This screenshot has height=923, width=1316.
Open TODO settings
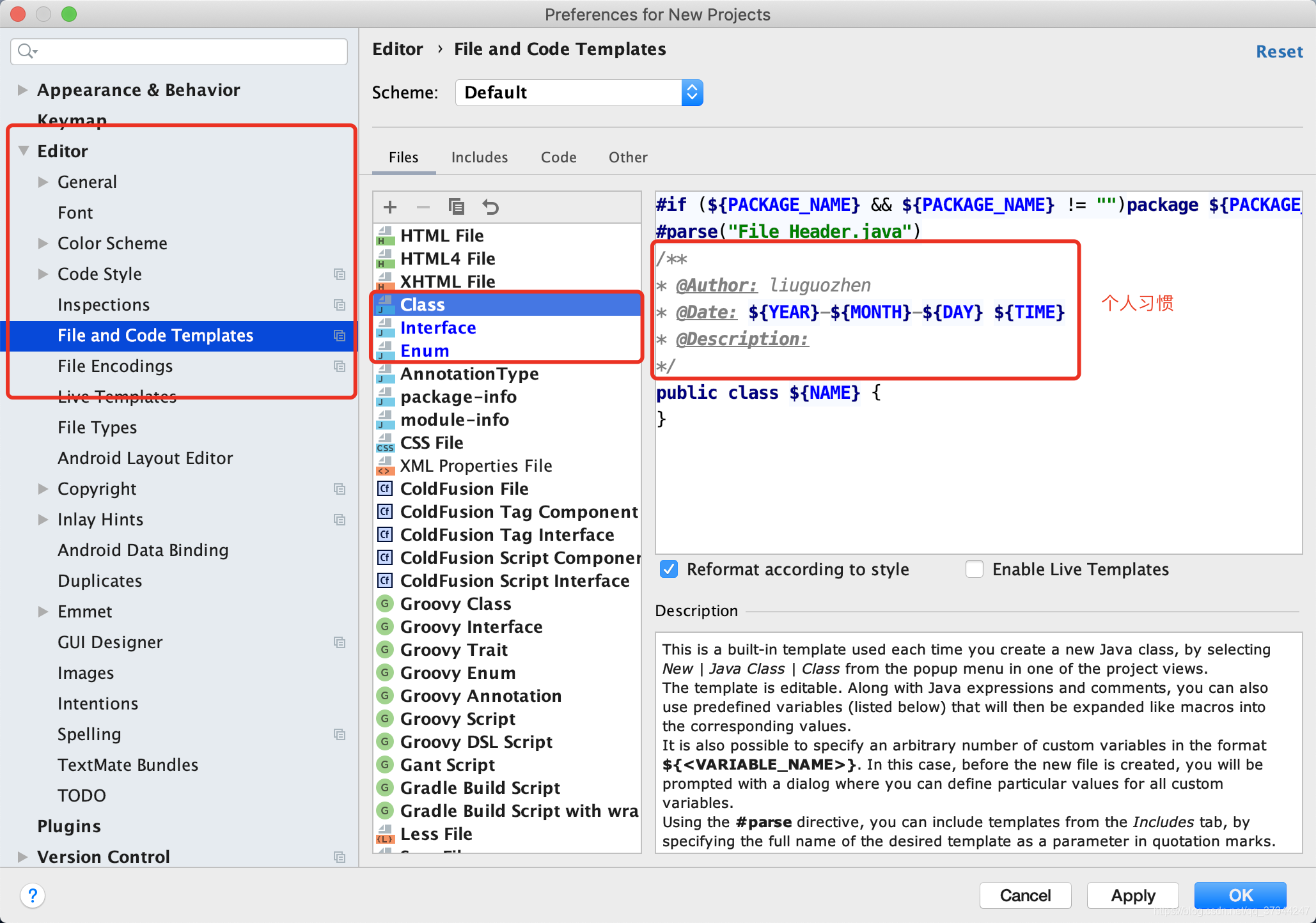click(x=82, y=796)
